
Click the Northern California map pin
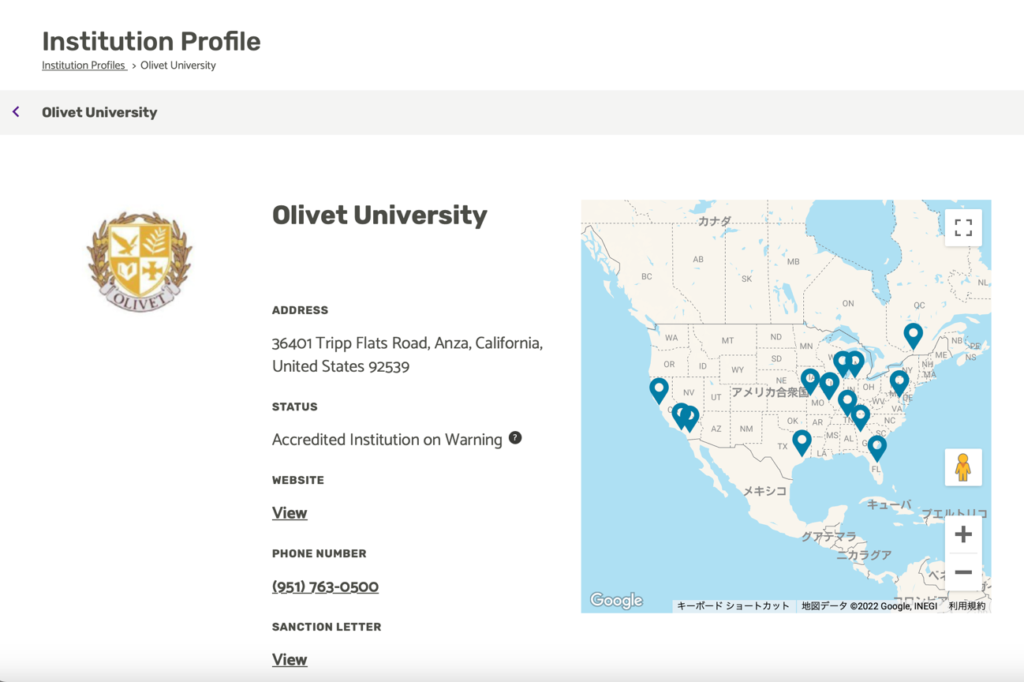point(658,389)
